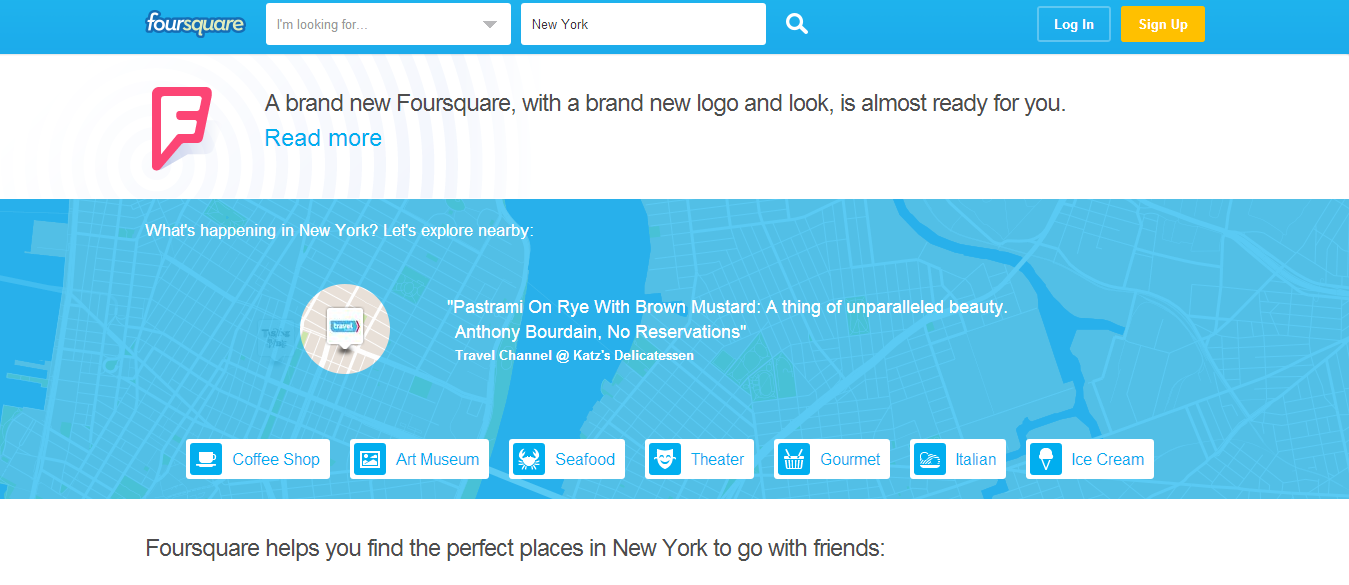Viewport: 1349px width, 585px height.
Task: Click the Theater mask icon
Action: (665, 459)
